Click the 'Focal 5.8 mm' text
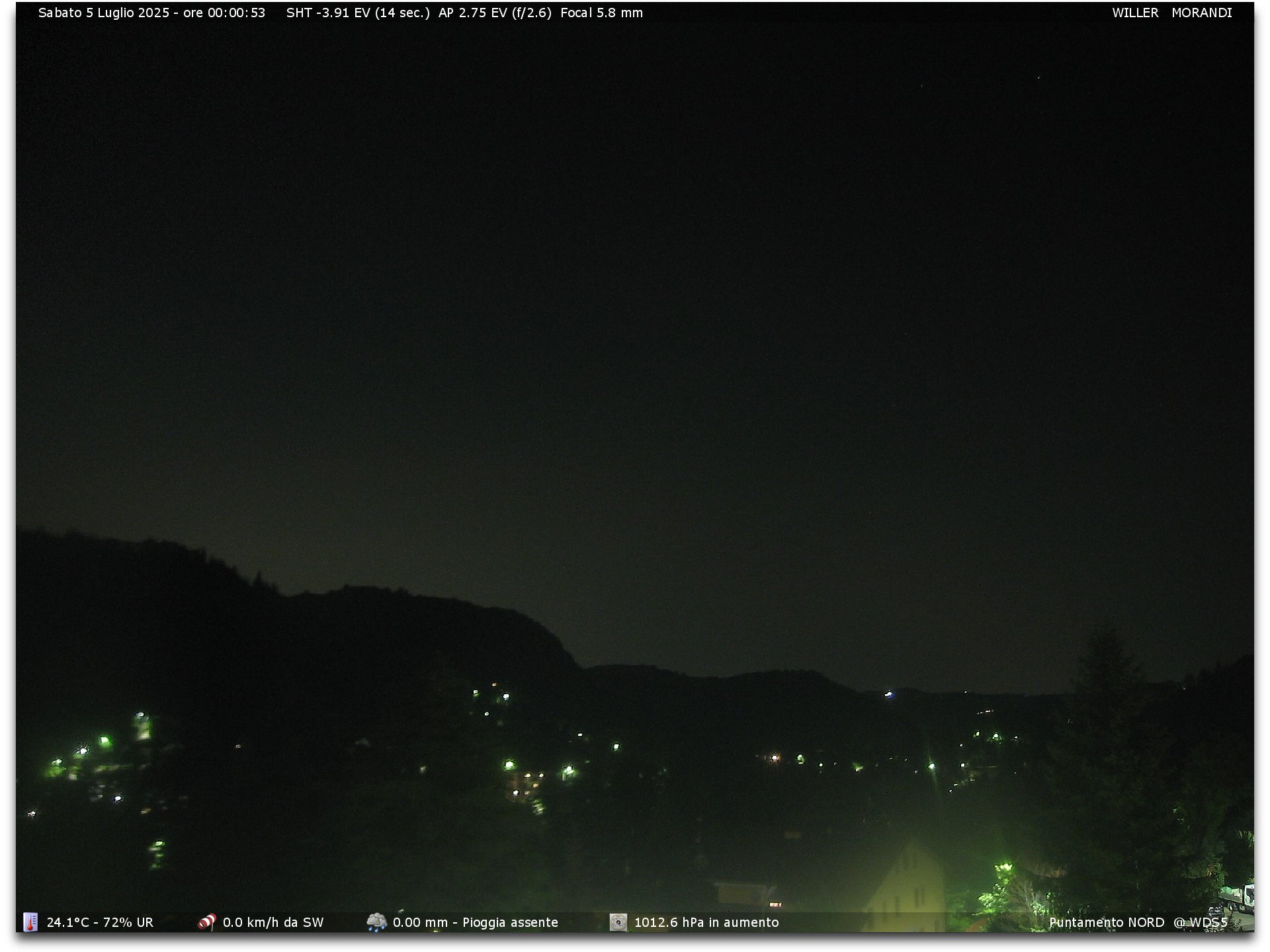 (601, 13)
